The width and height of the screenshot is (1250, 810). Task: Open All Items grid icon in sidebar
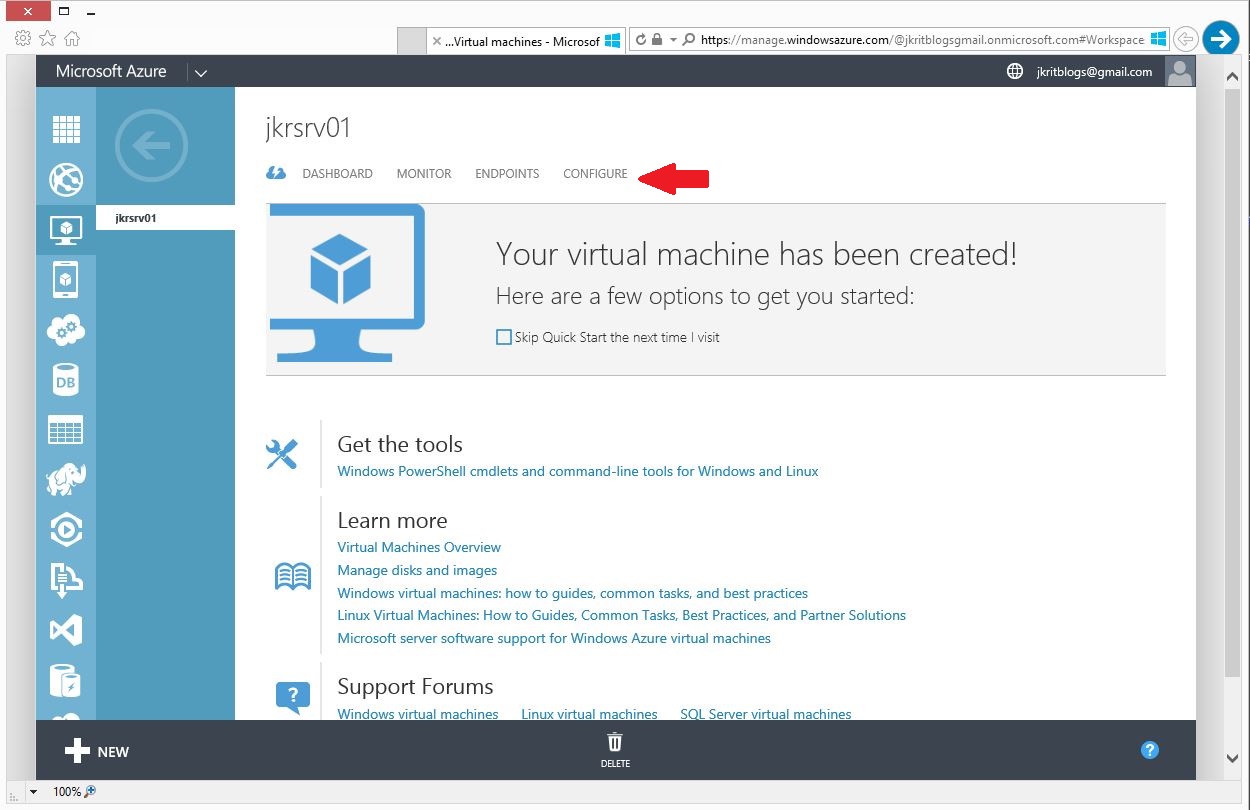66,130
